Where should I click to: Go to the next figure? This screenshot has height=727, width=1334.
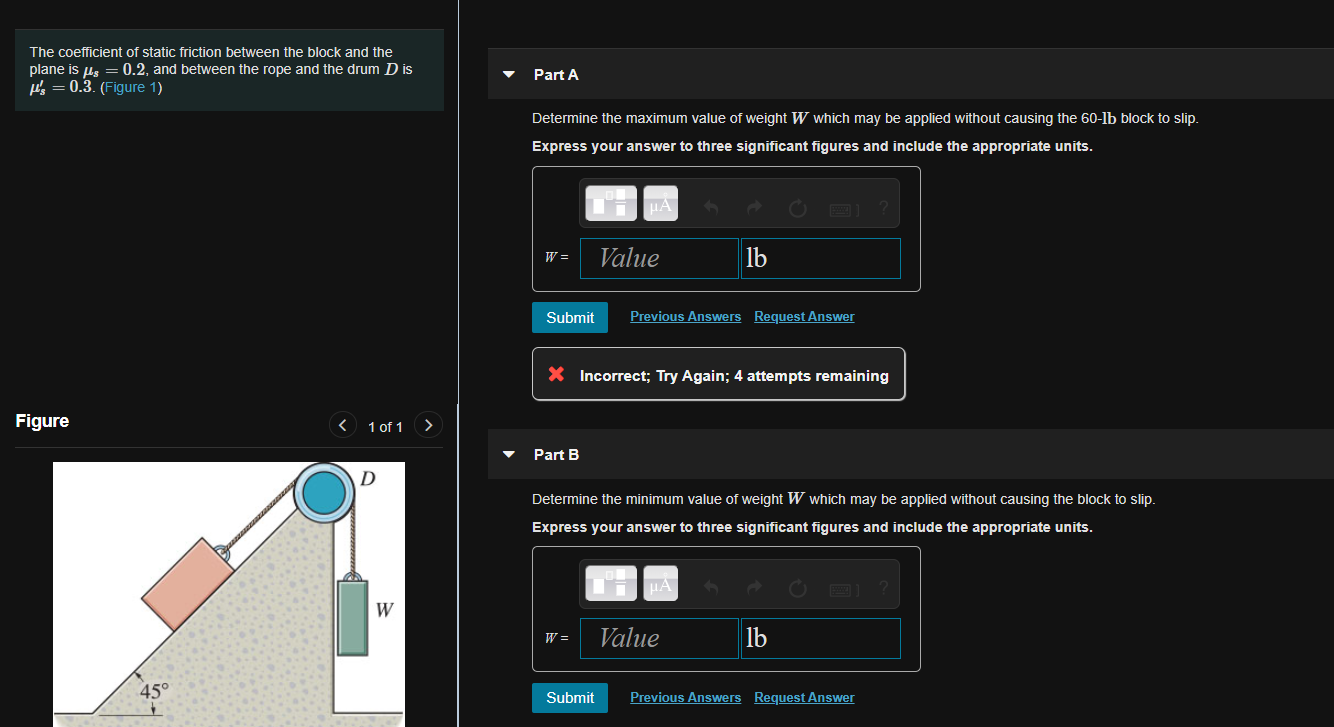click(428, 425)
